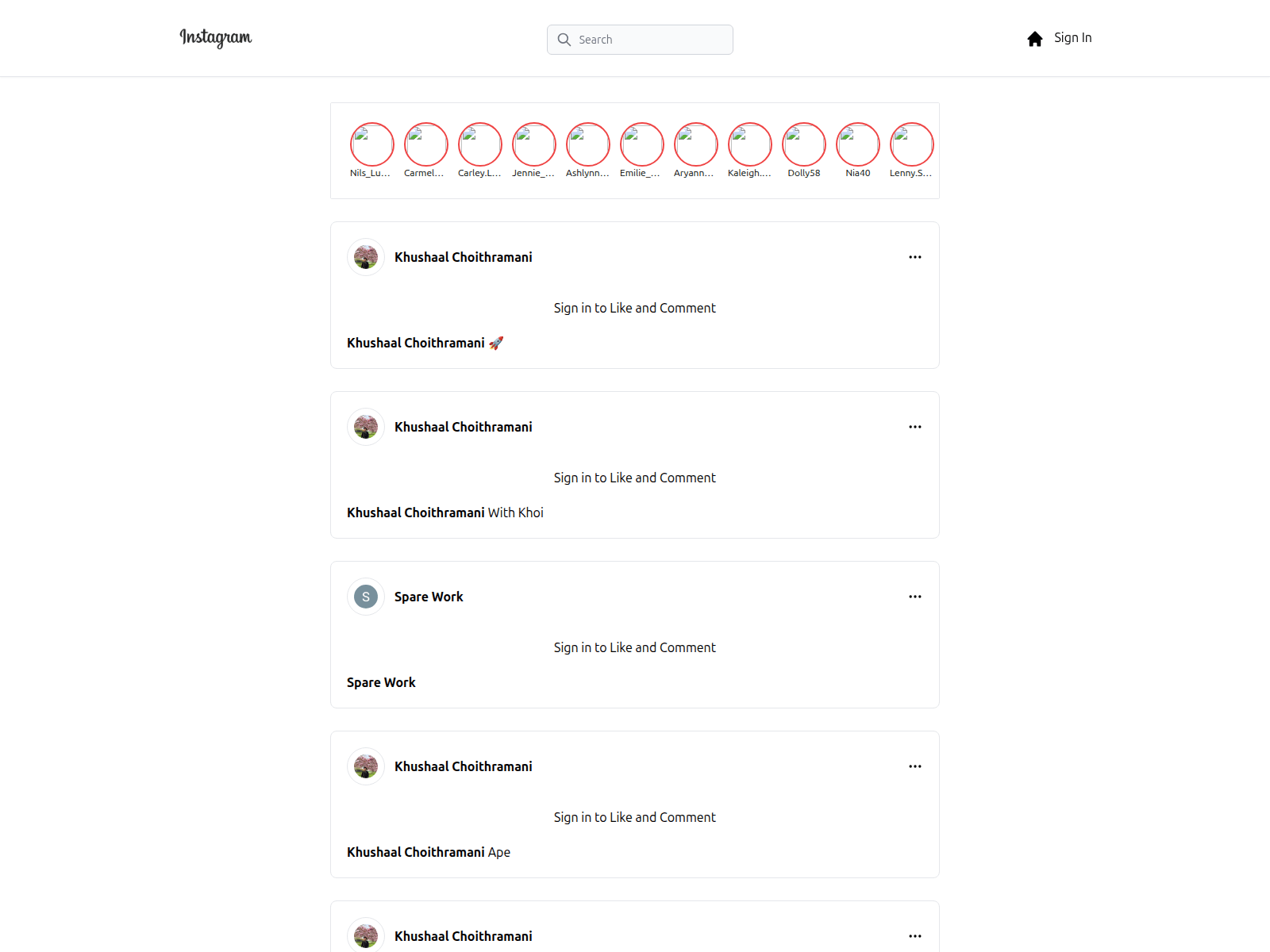Expand three-dot menu on With Khoi post
This screenshot has height=952, width=1270.
point(915,427)
